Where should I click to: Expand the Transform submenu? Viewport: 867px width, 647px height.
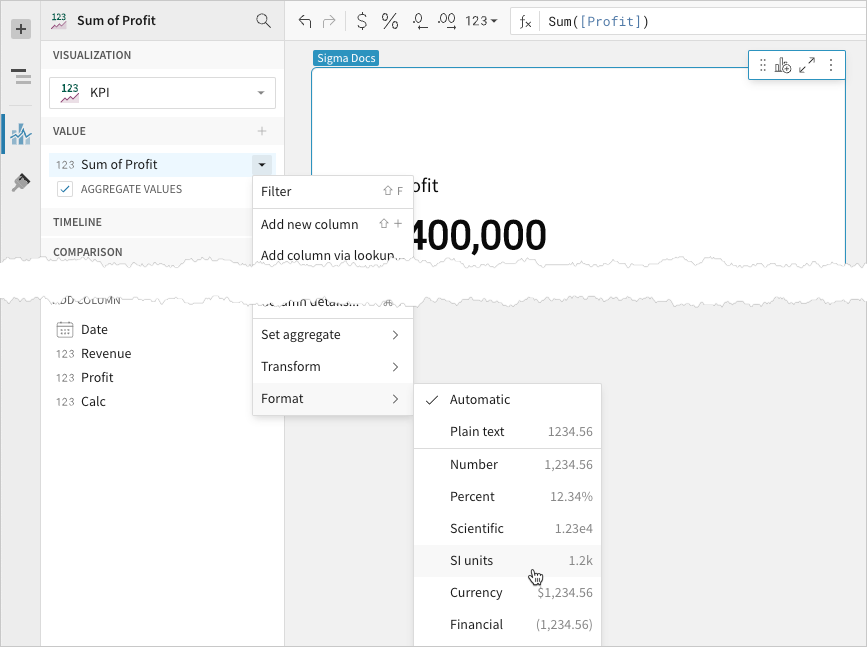[332, 367]
